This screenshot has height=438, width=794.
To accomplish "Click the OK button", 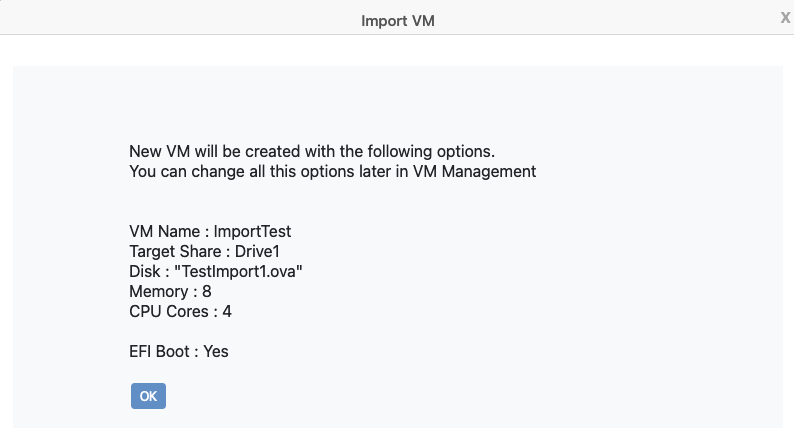I will (x=148, y=396).
